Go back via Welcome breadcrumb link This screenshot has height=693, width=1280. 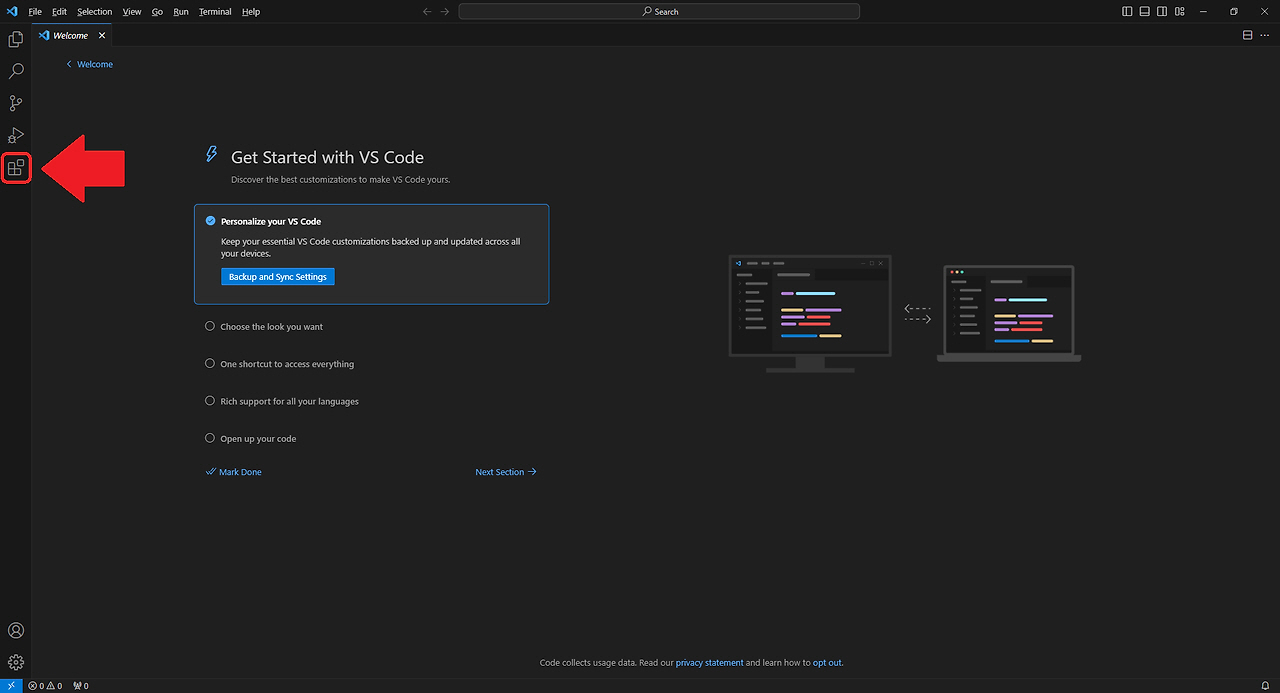[x=90, y=64]
